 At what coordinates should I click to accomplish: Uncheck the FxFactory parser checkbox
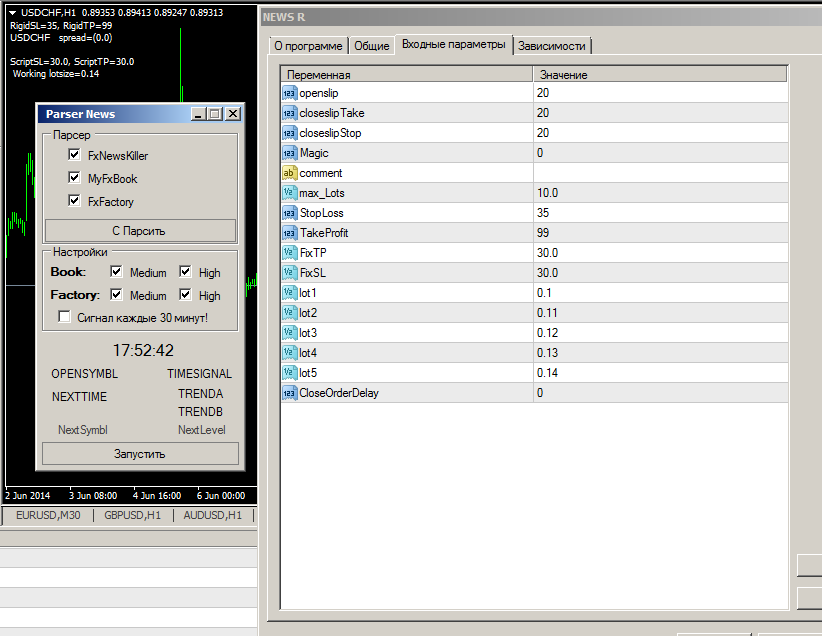coord(74,201)
